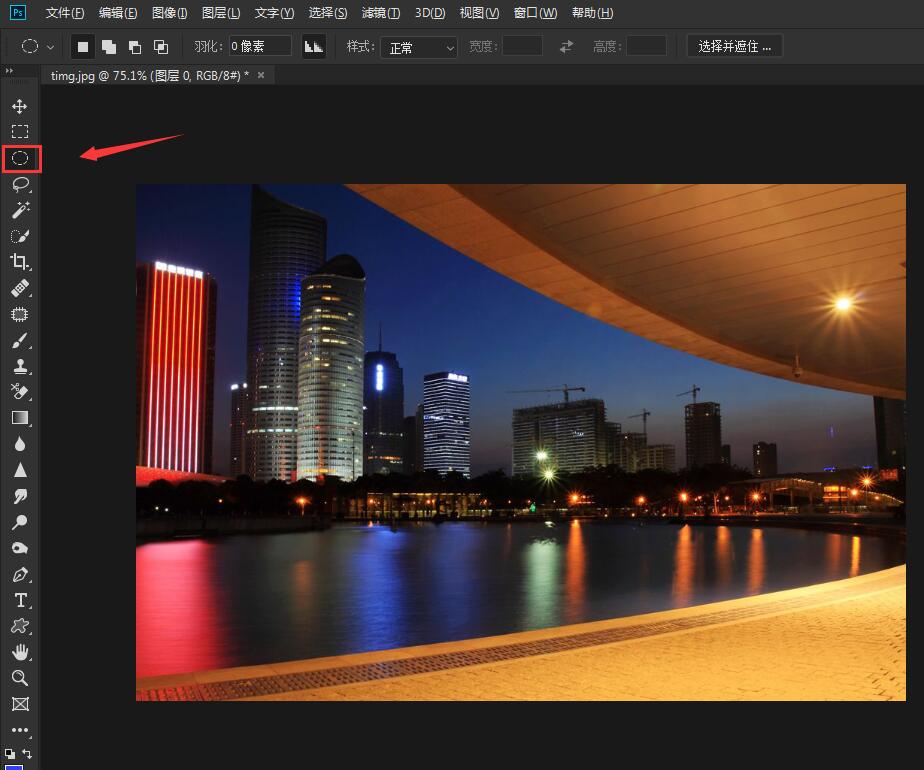
Task: Click the 羽化 feather input field
Action: tap(260, 47)
